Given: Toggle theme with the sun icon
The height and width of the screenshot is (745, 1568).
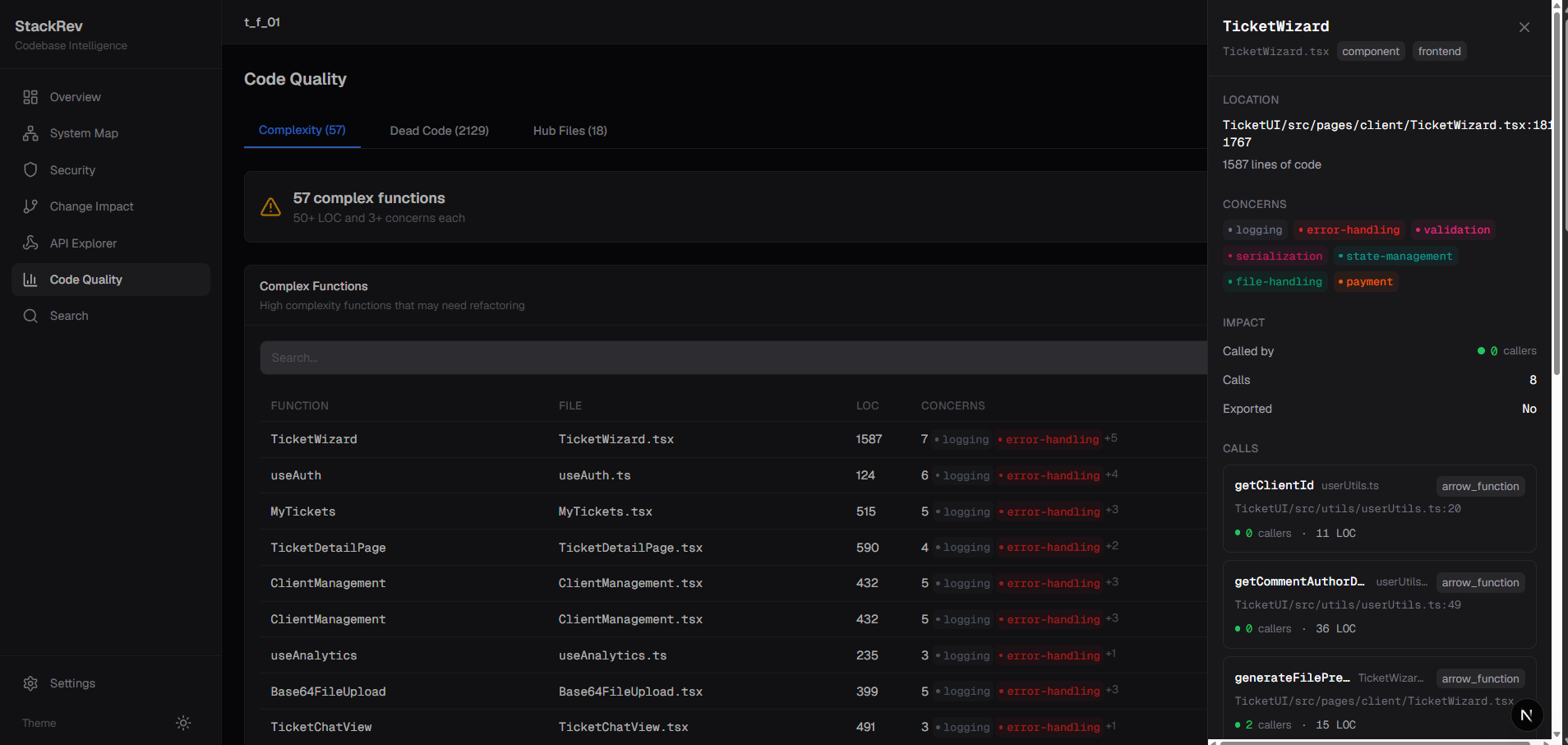Looking at the screenshot, I should pyautogui.click(x=183, y=723).
